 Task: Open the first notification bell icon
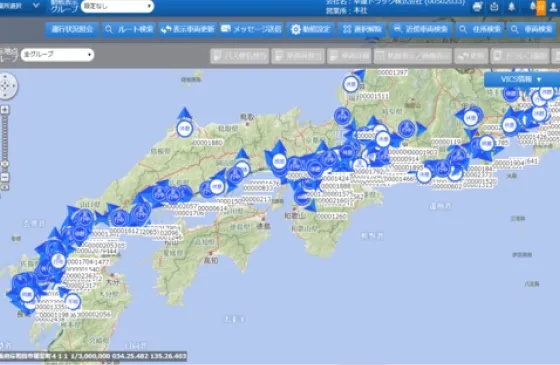[511, 7]
